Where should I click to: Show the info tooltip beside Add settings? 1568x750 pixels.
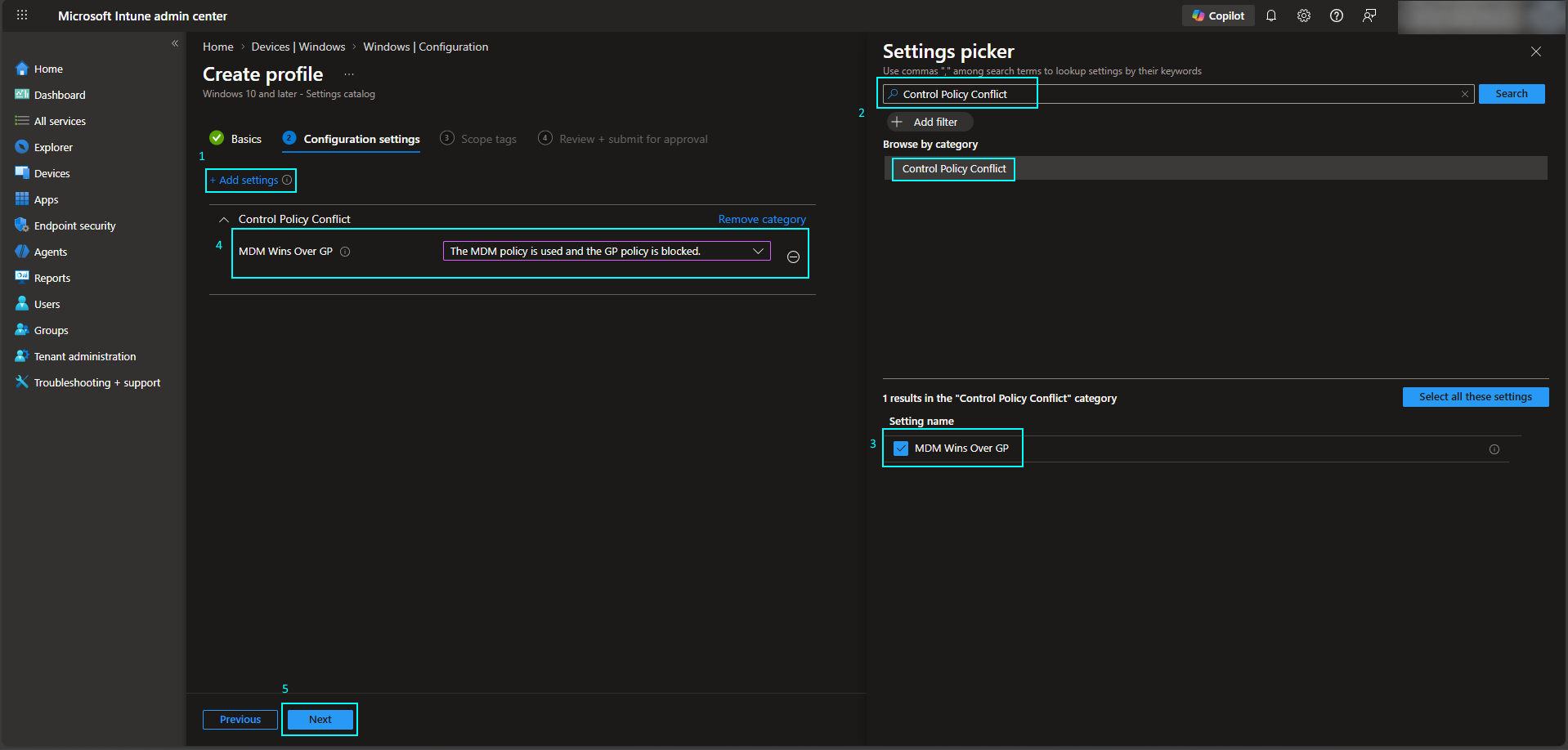pyautogui.click(x=287, y=180)
